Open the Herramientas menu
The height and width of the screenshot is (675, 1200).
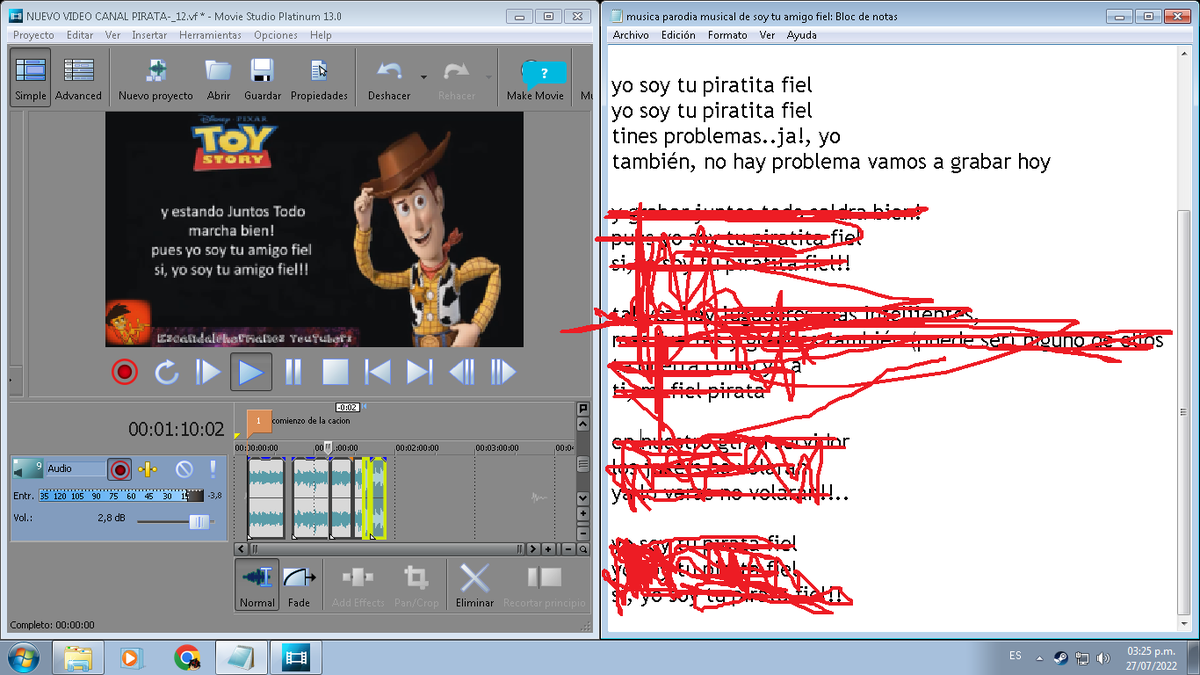210,35
